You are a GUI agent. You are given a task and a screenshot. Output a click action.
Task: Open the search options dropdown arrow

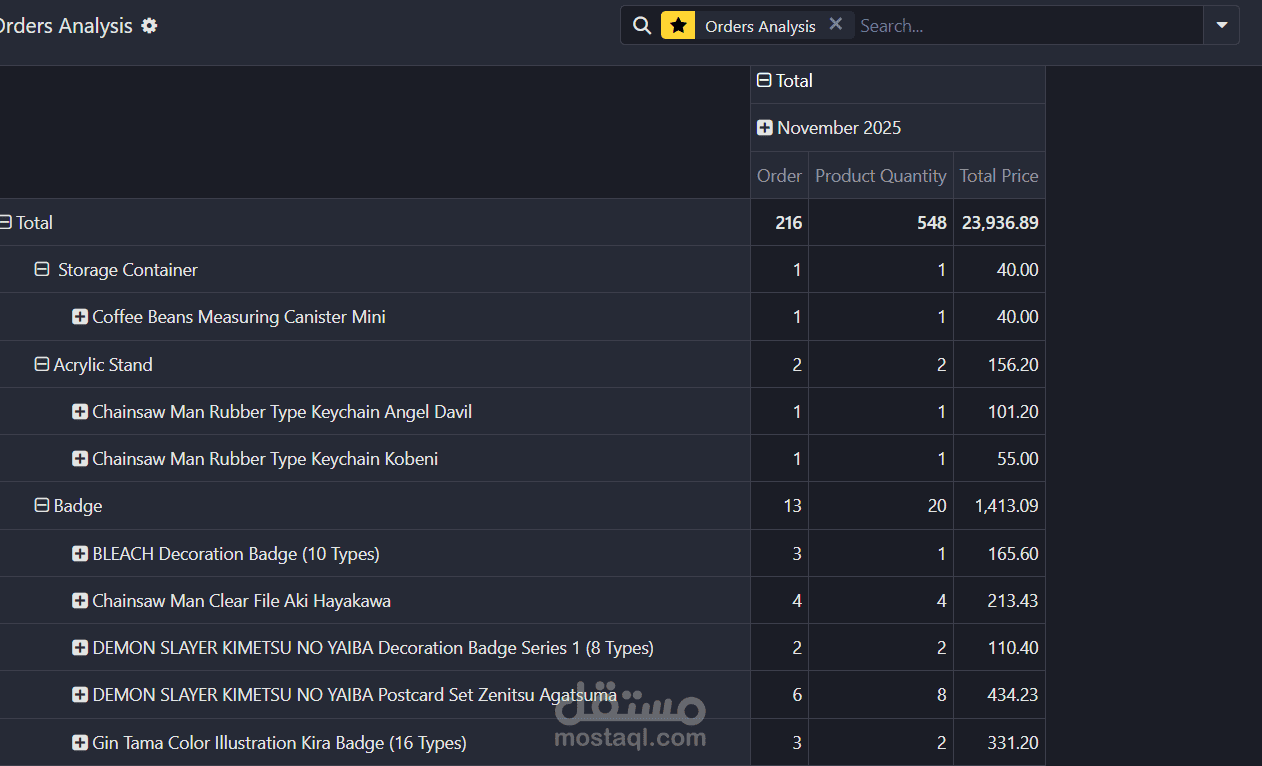click(1221, 26)
